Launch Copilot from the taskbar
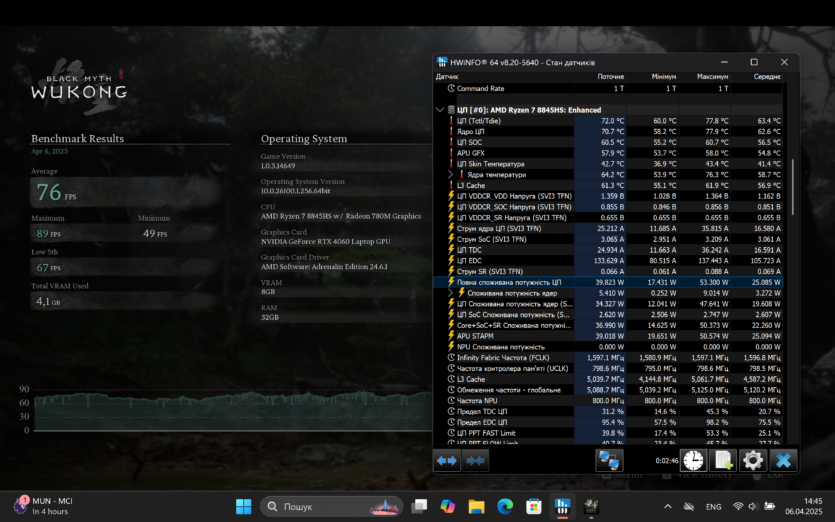 pos(447,506)
